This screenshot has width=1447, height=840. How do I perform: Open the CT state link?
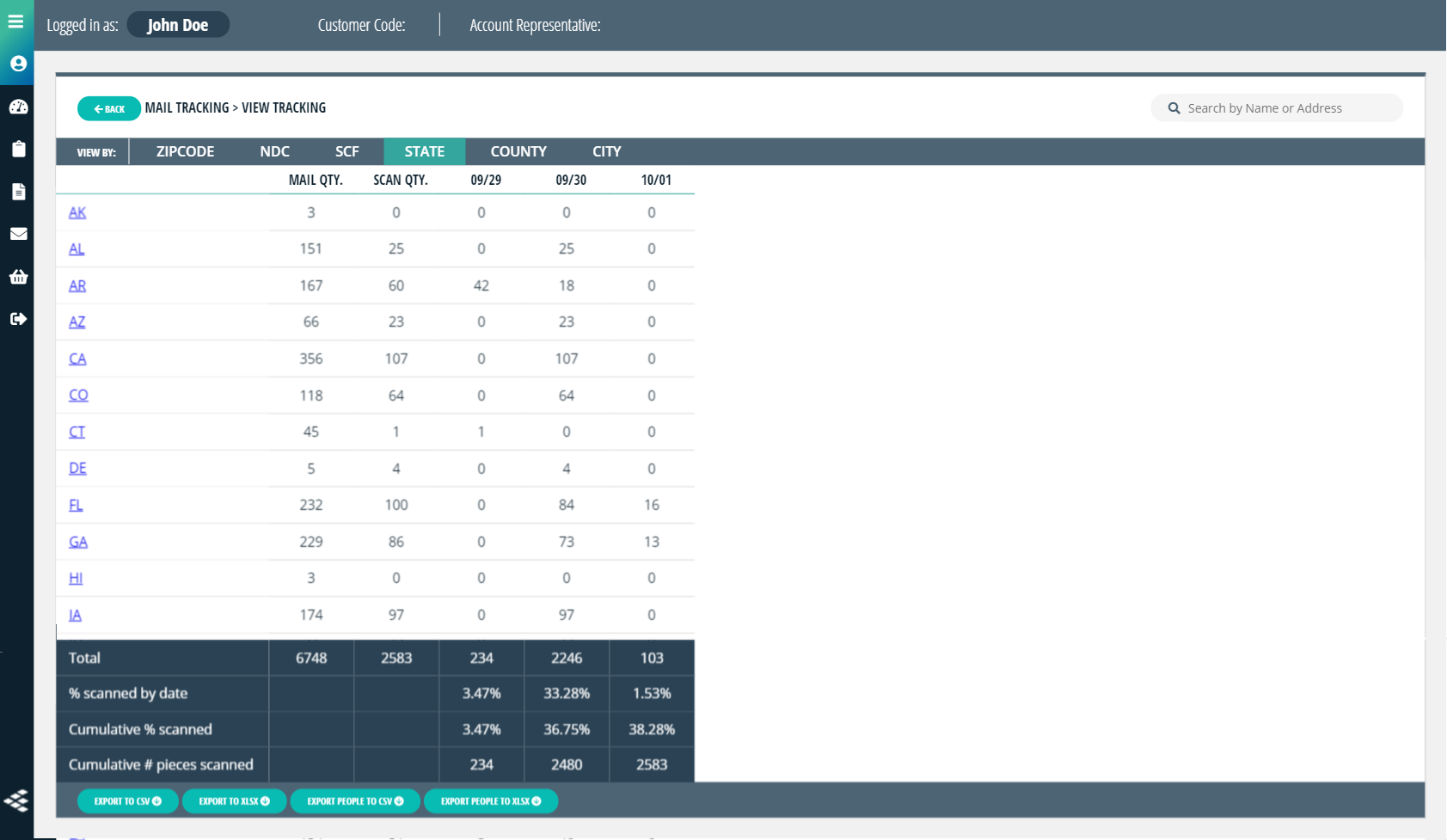[x=77, y=432]
